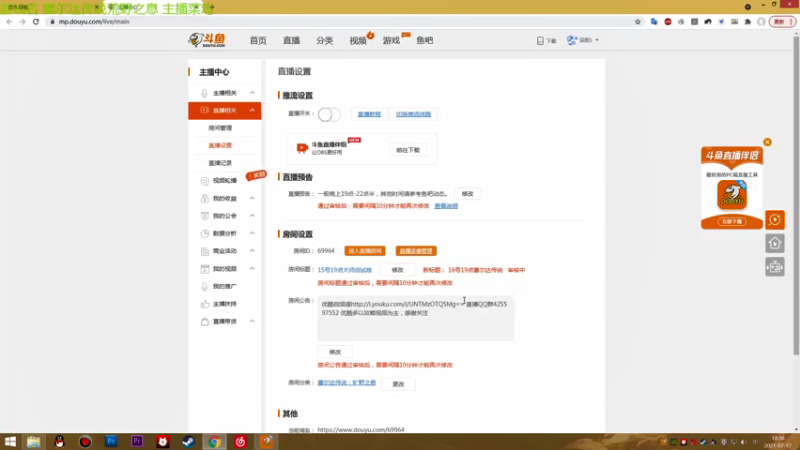Open the 游戏 nav item
800x450 pixels.
391,40
